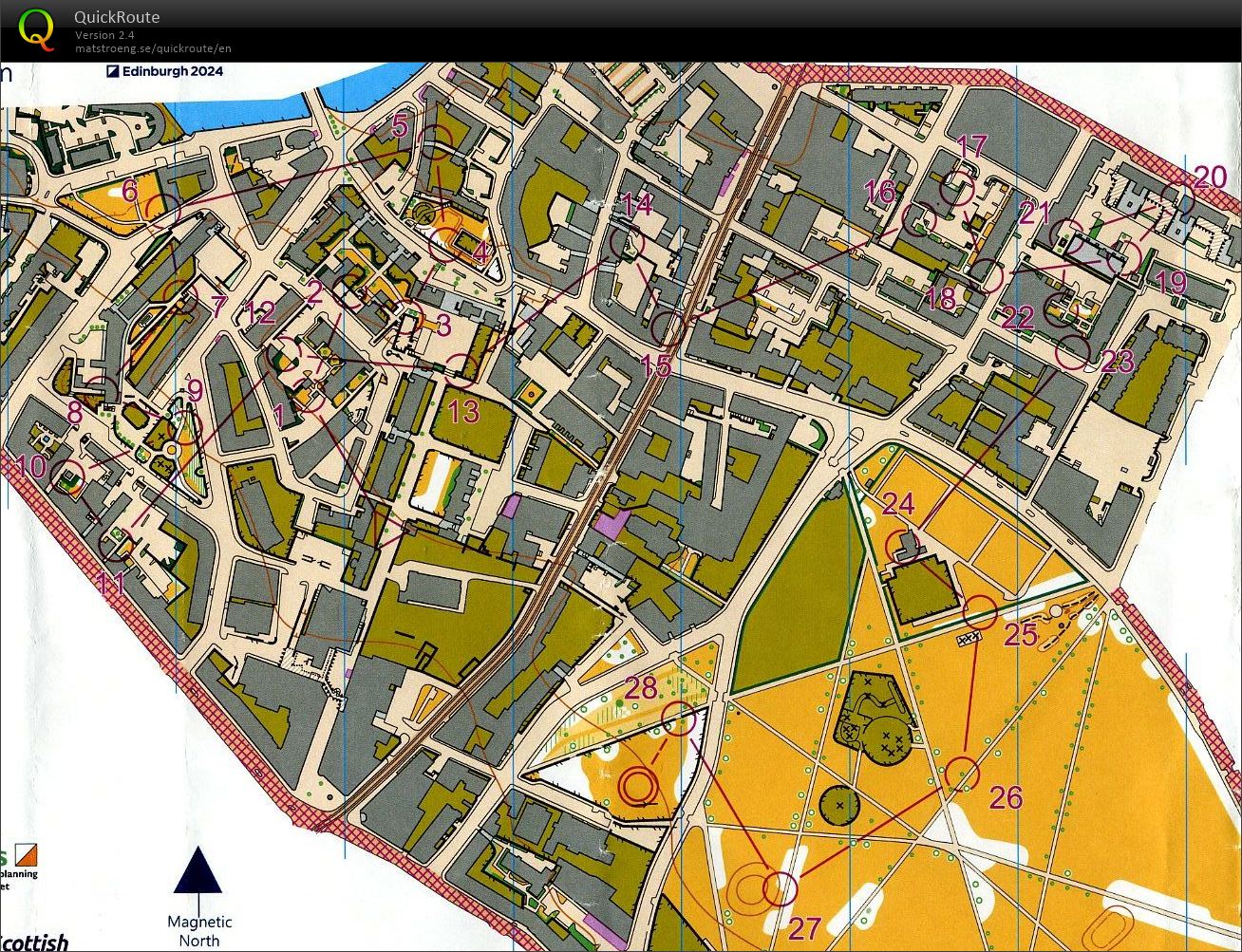
Task: Click control number 24 on the map
Action: 898,503
